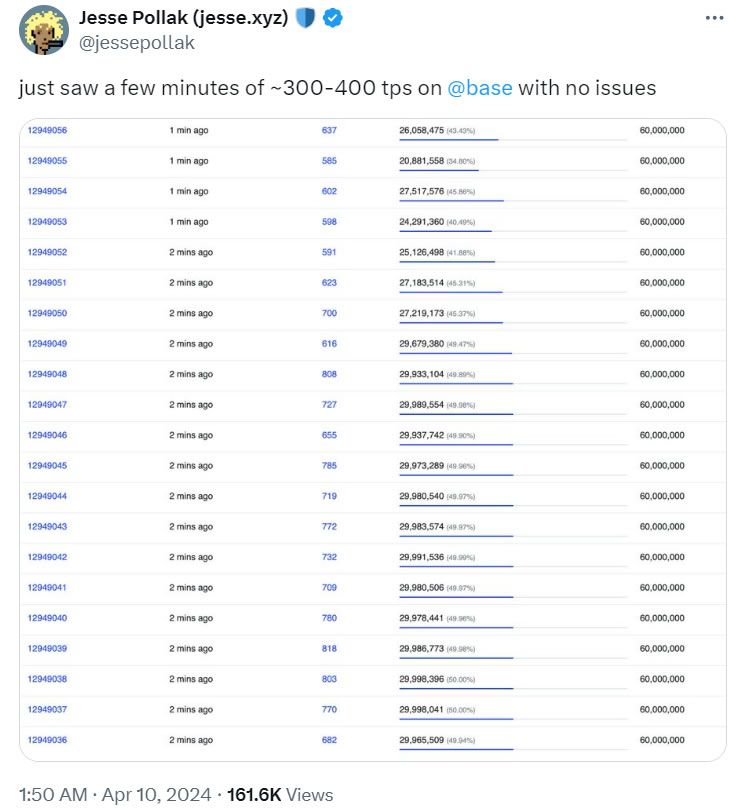Click transaction count 709
Screen dimensions: 744x810
pos(329,587)
